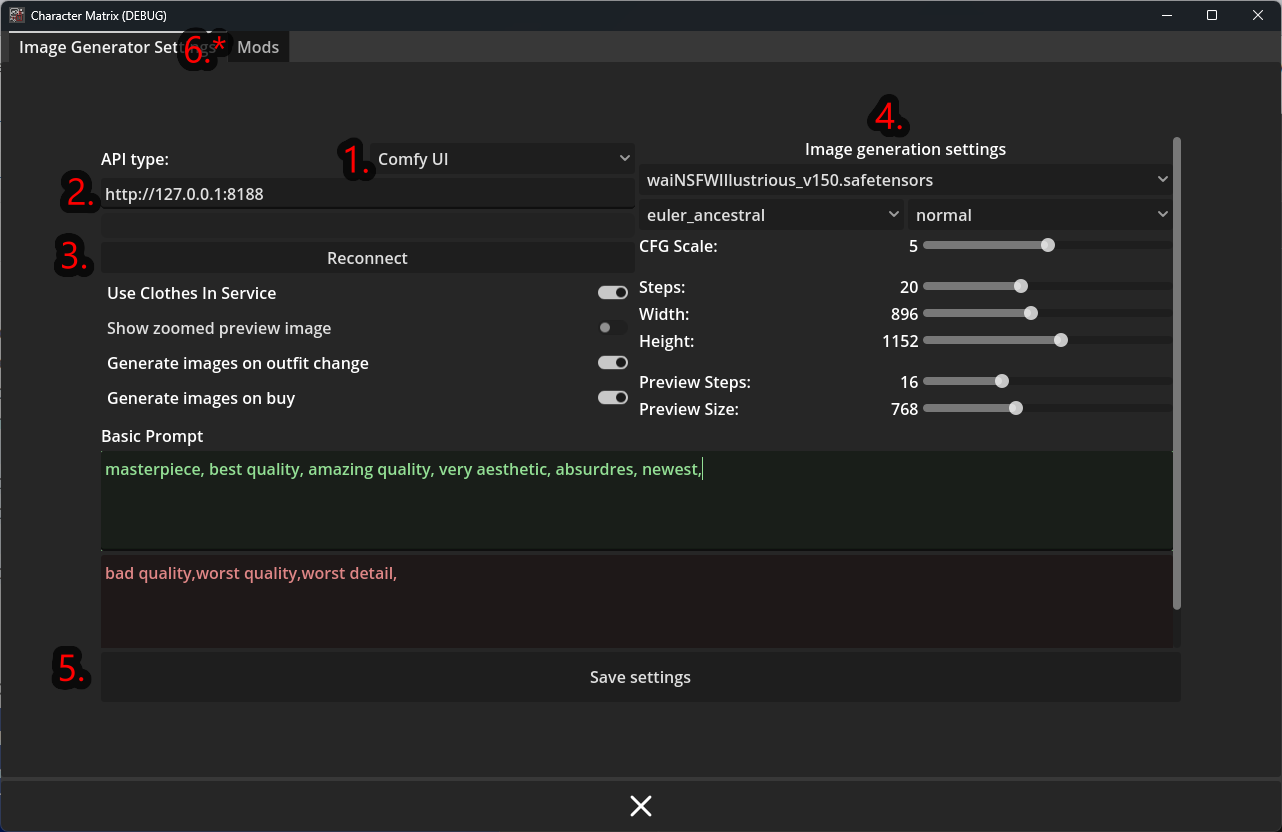Turn off Generate images on buy
The image size is (1282, 832).
click(x=612, y=398)
